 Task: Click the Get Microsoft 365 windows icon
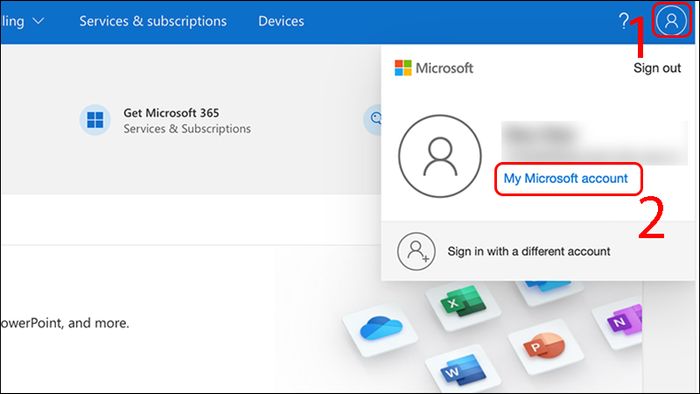(95, 120)
